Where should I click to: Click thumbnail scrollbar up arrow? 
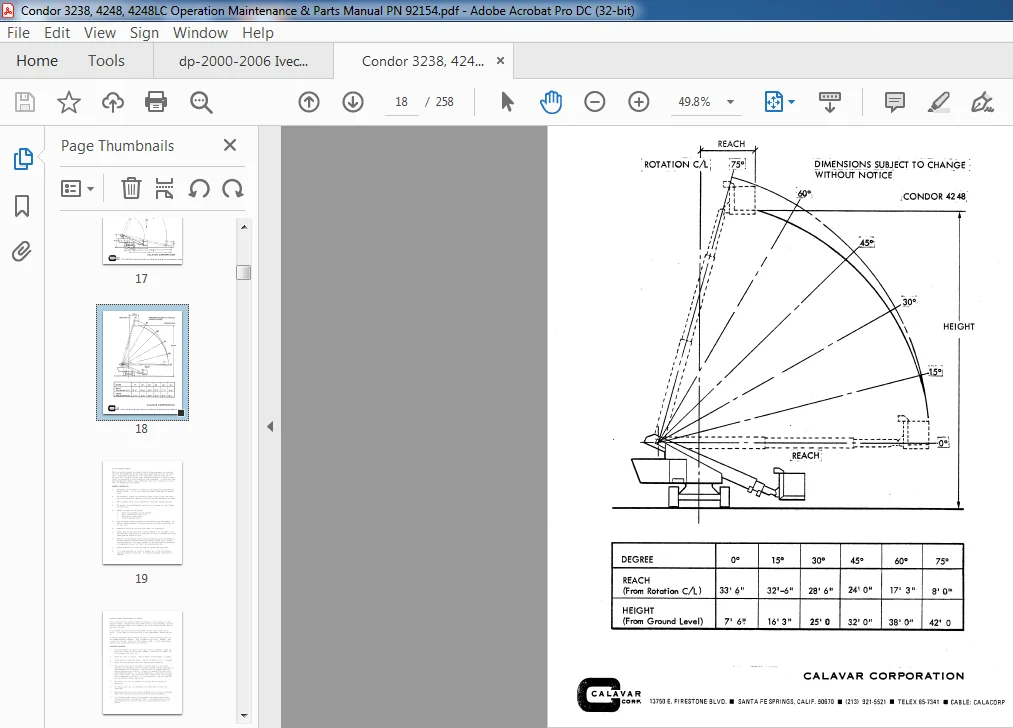[244, 227]
